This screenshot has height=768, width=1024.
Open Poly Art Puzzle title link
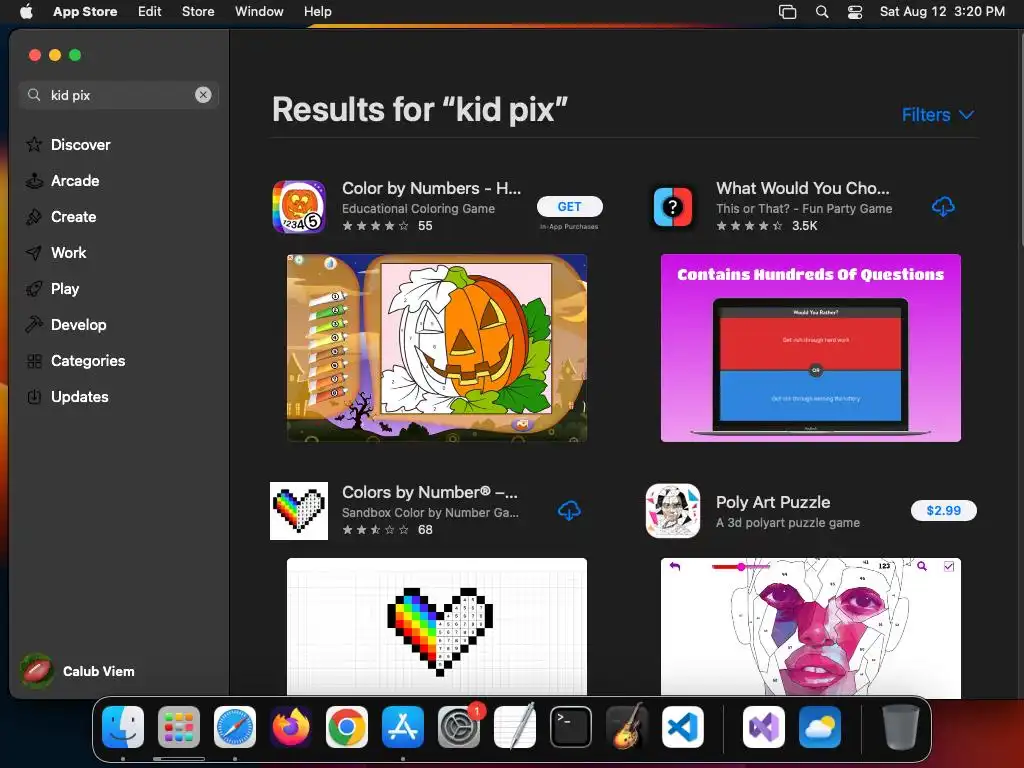[x=773, y=502]
